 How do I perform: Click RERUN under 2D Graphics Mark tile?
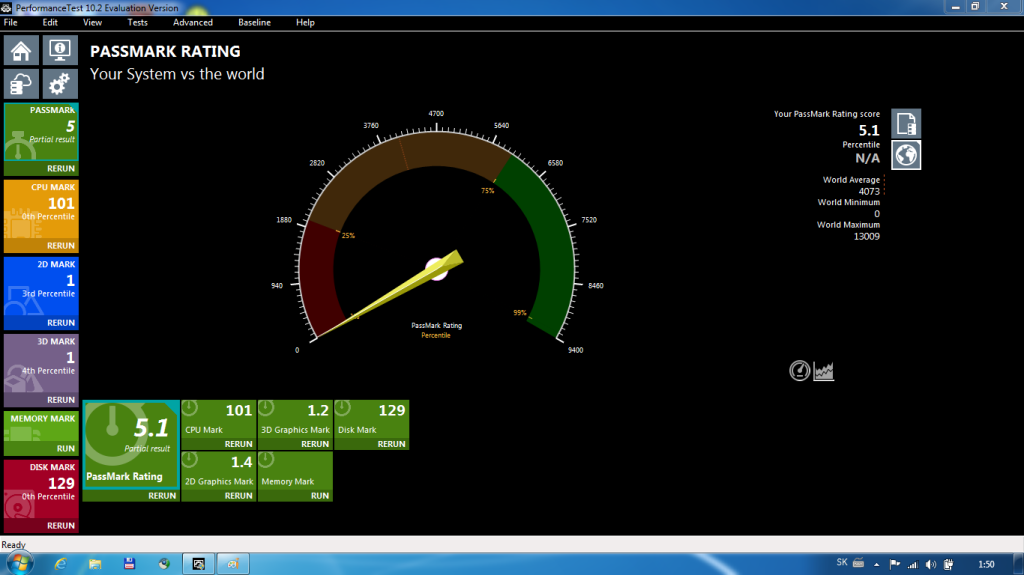point(238,496)
